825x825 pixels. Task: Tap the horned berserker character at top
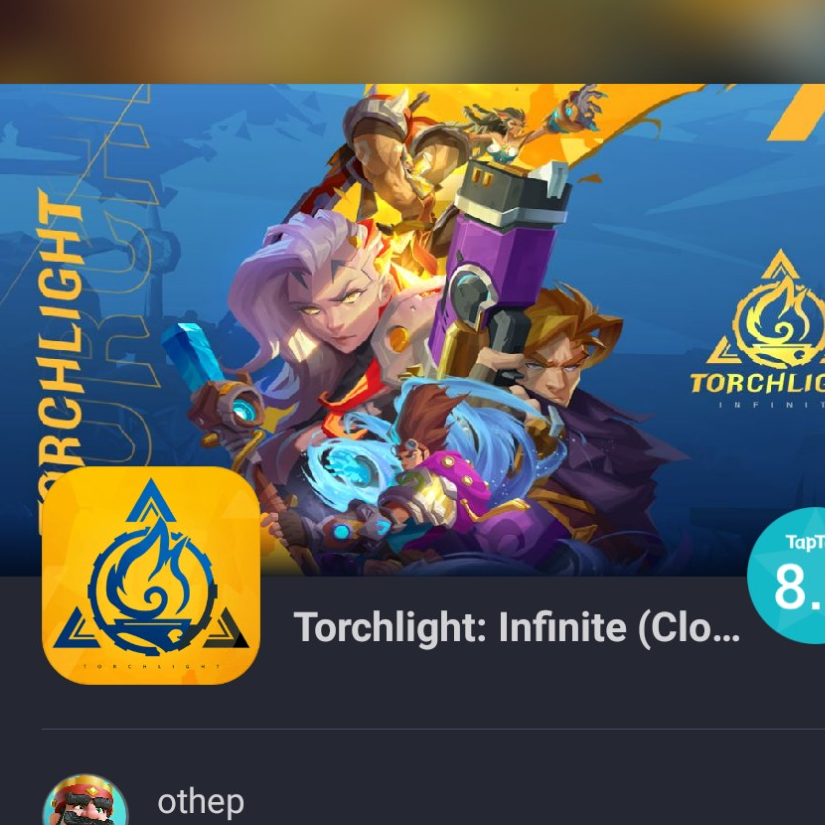coord(400,158)
